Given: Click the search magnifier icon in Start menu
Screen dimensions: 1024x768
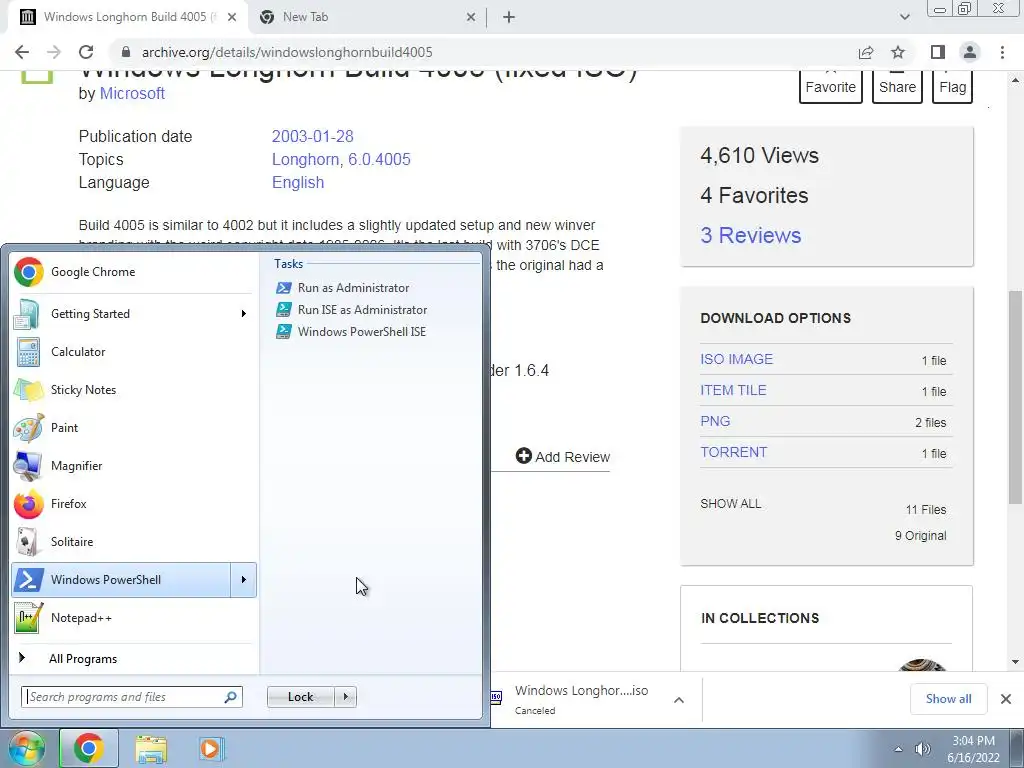Looking at the screenshot, I should (x=230, y=697).
